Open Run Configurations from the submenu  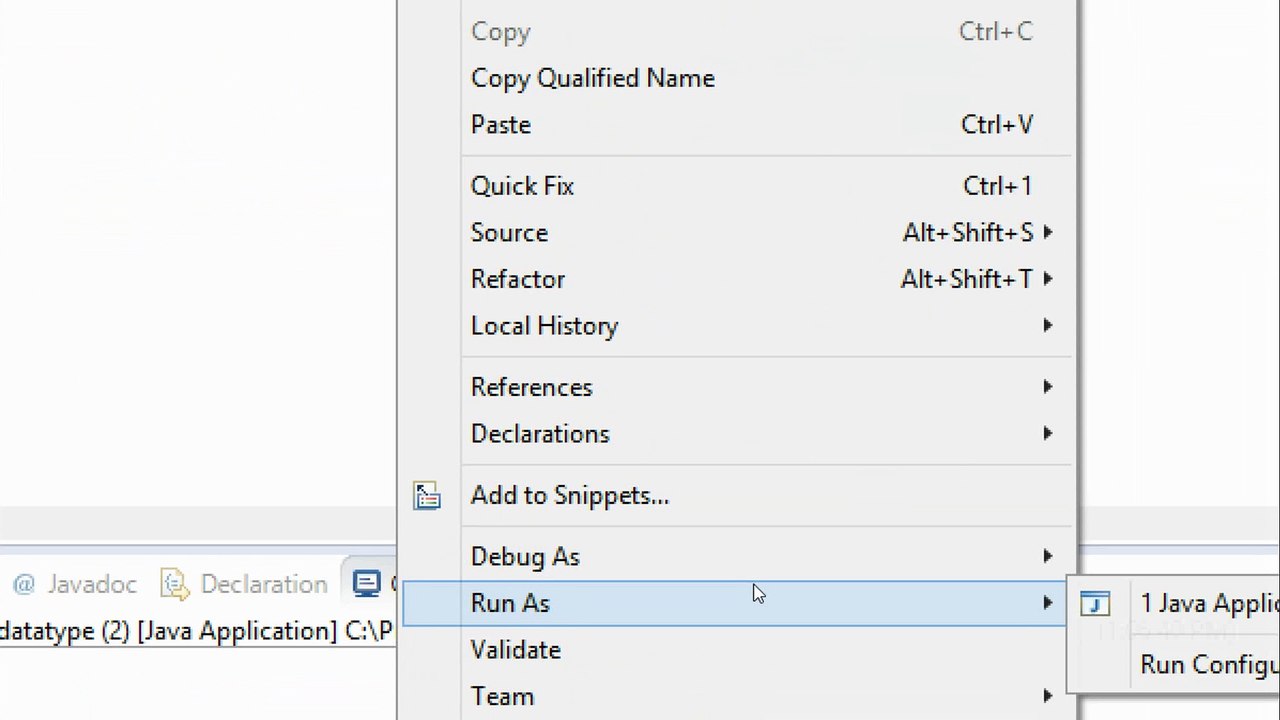click(1208, 665)
